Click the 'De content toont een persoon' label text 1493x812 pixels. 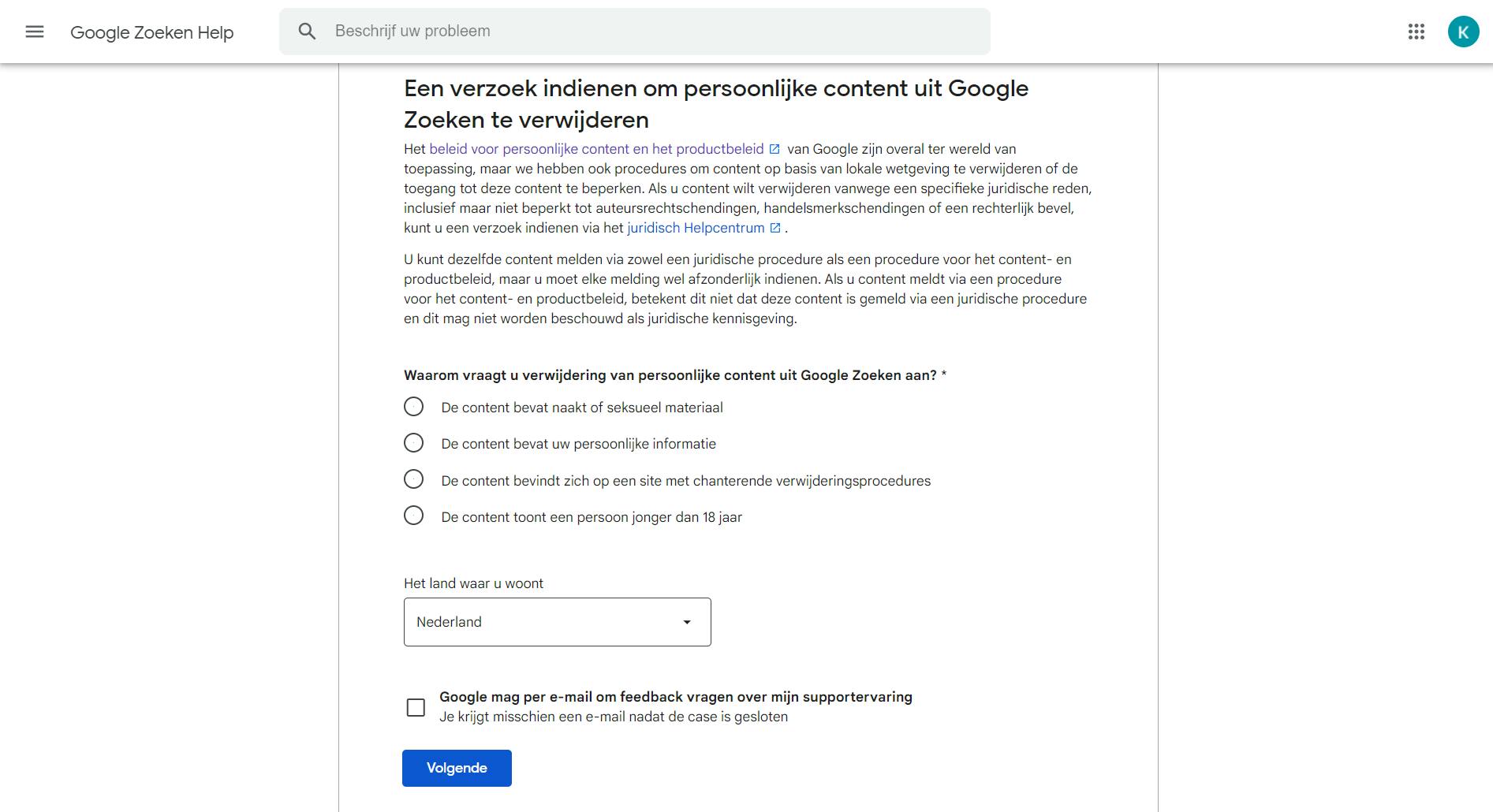(592, 517)
